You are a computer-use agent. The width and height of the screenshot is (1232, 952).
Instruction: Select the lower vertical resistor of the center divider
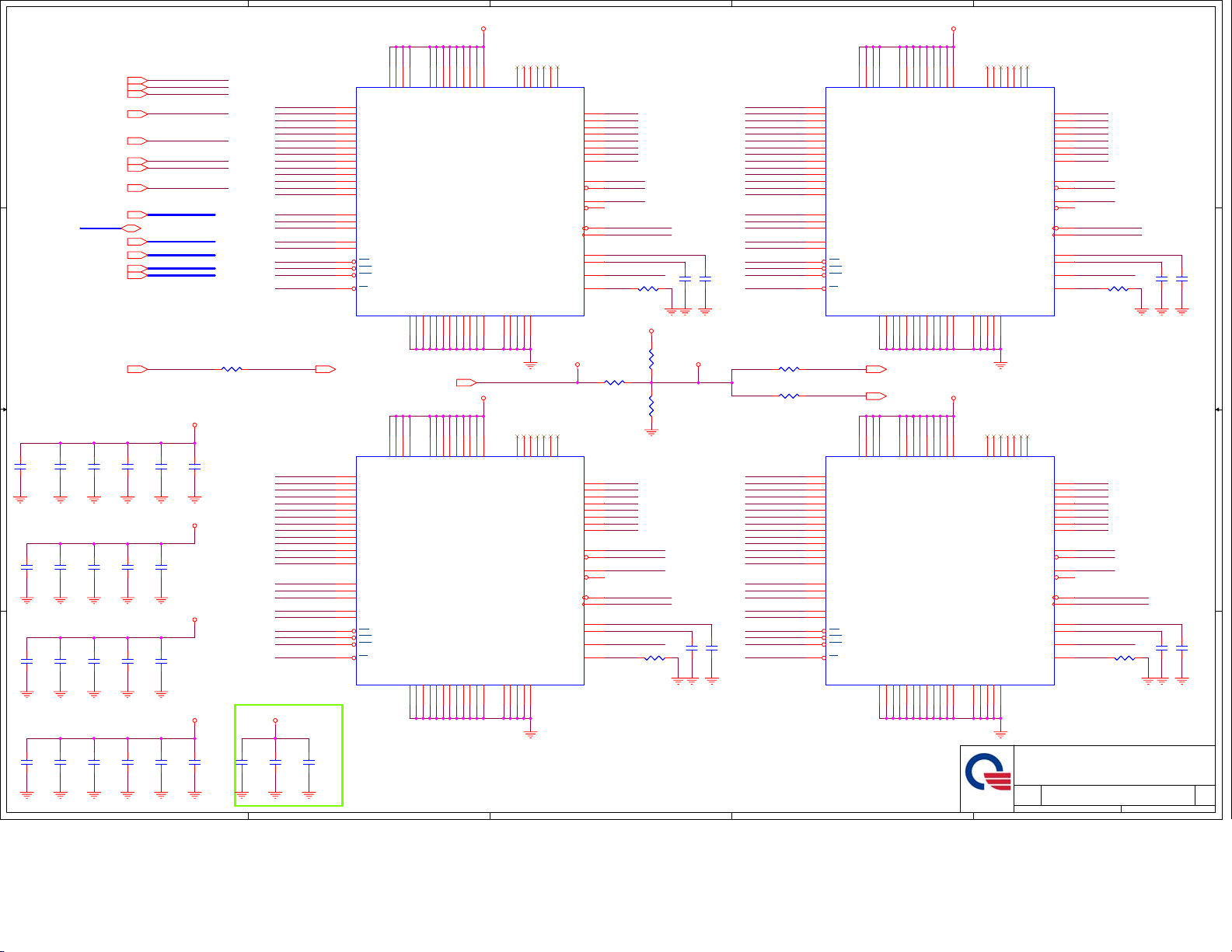click(651, 406)
